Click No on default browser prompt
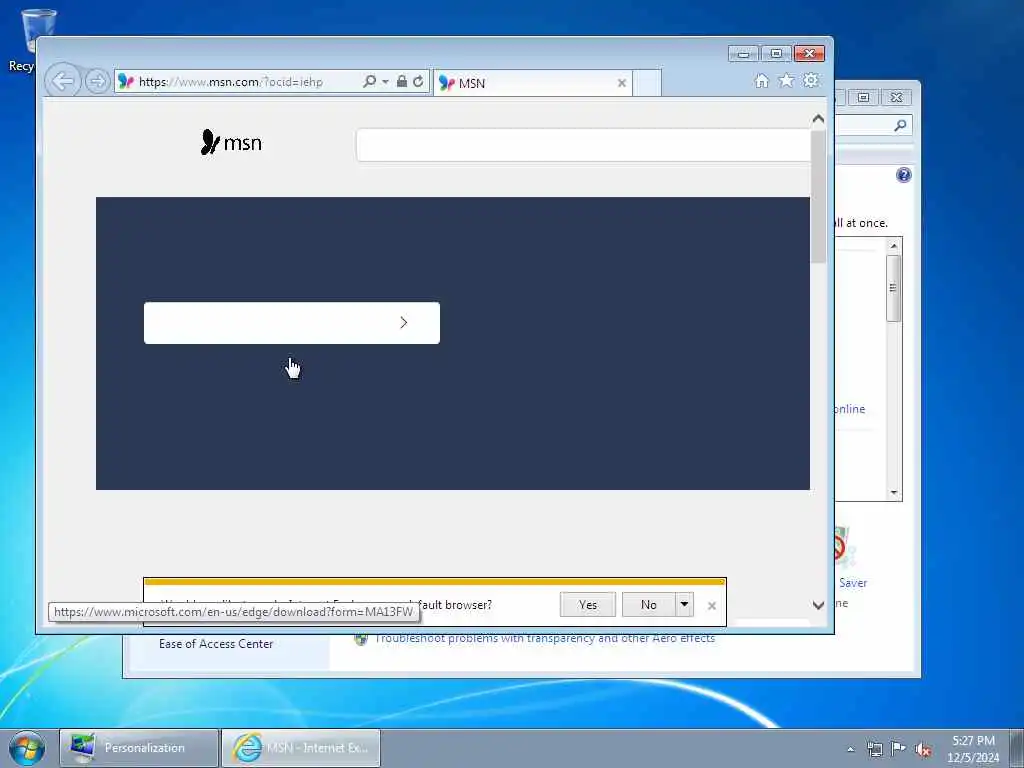The height and width of the screenshot is (768, 1024). tap(648, 605)
